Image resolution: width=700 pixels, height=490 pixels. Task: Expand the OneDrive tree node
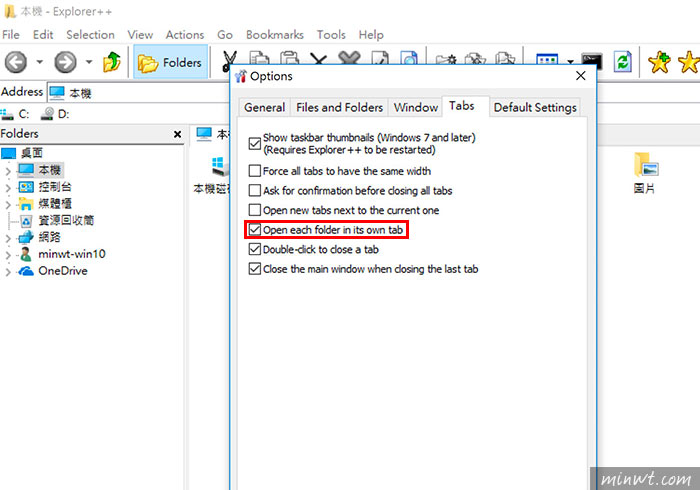8,272
